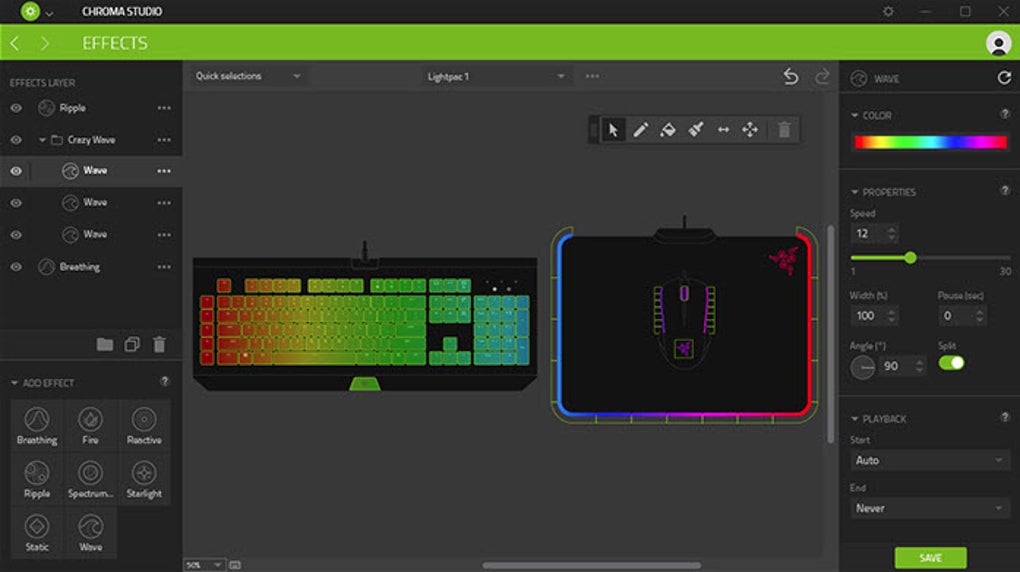Open settings gear in title bar
Screen dimensions: 1020x572
(888, 12)
